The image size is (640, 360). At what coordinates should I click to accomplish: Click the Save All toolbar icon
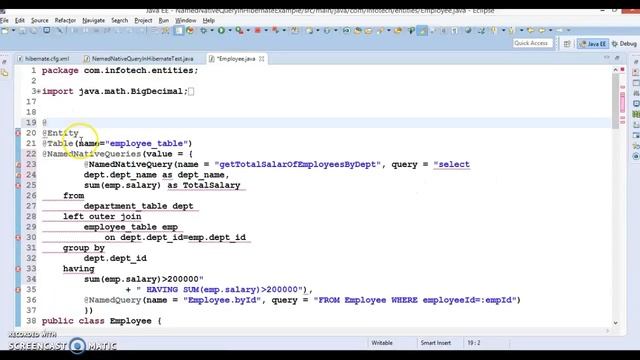point(34,31)
